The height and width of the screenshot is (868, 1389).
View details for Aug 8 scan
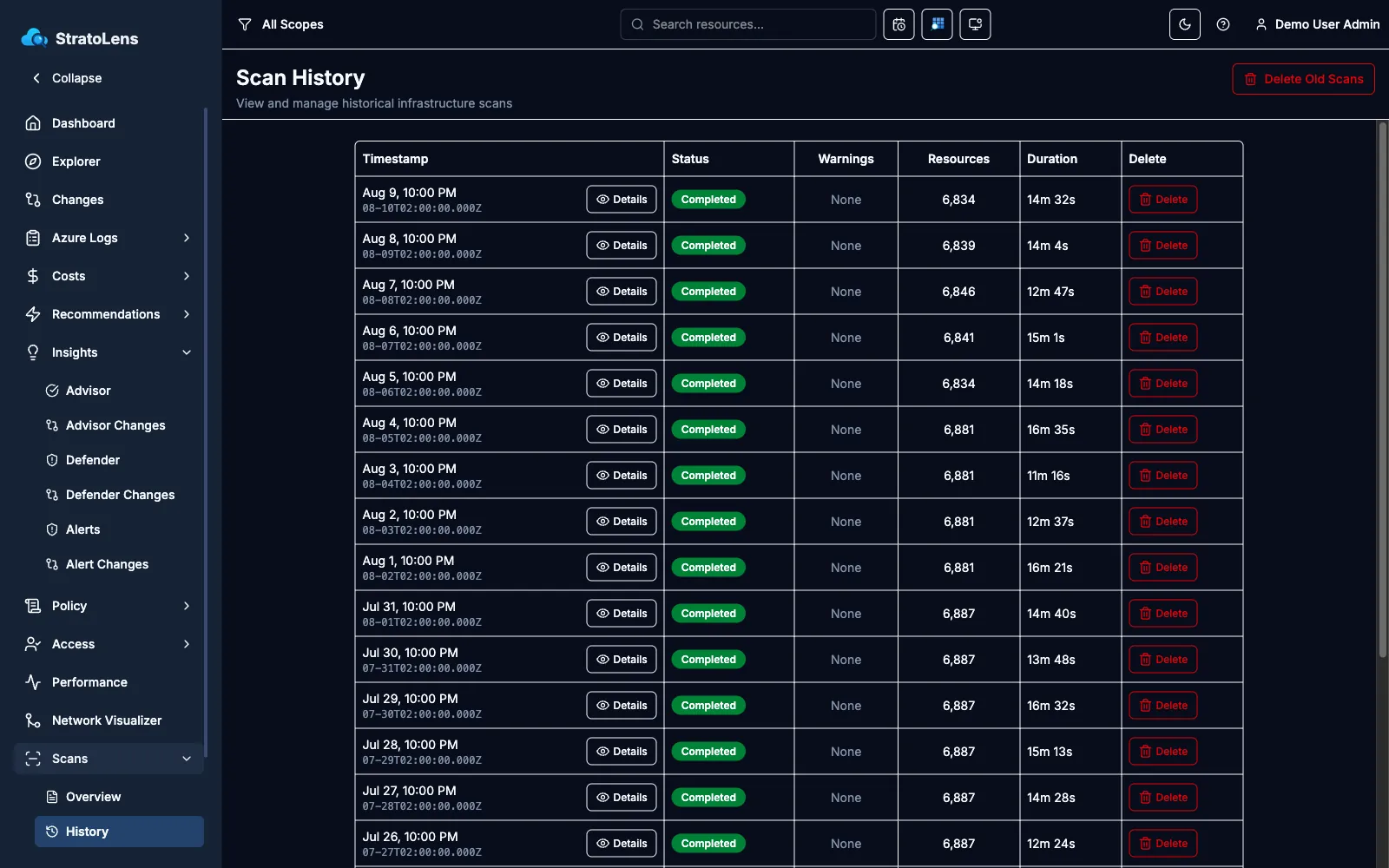(x=622, y=246)
